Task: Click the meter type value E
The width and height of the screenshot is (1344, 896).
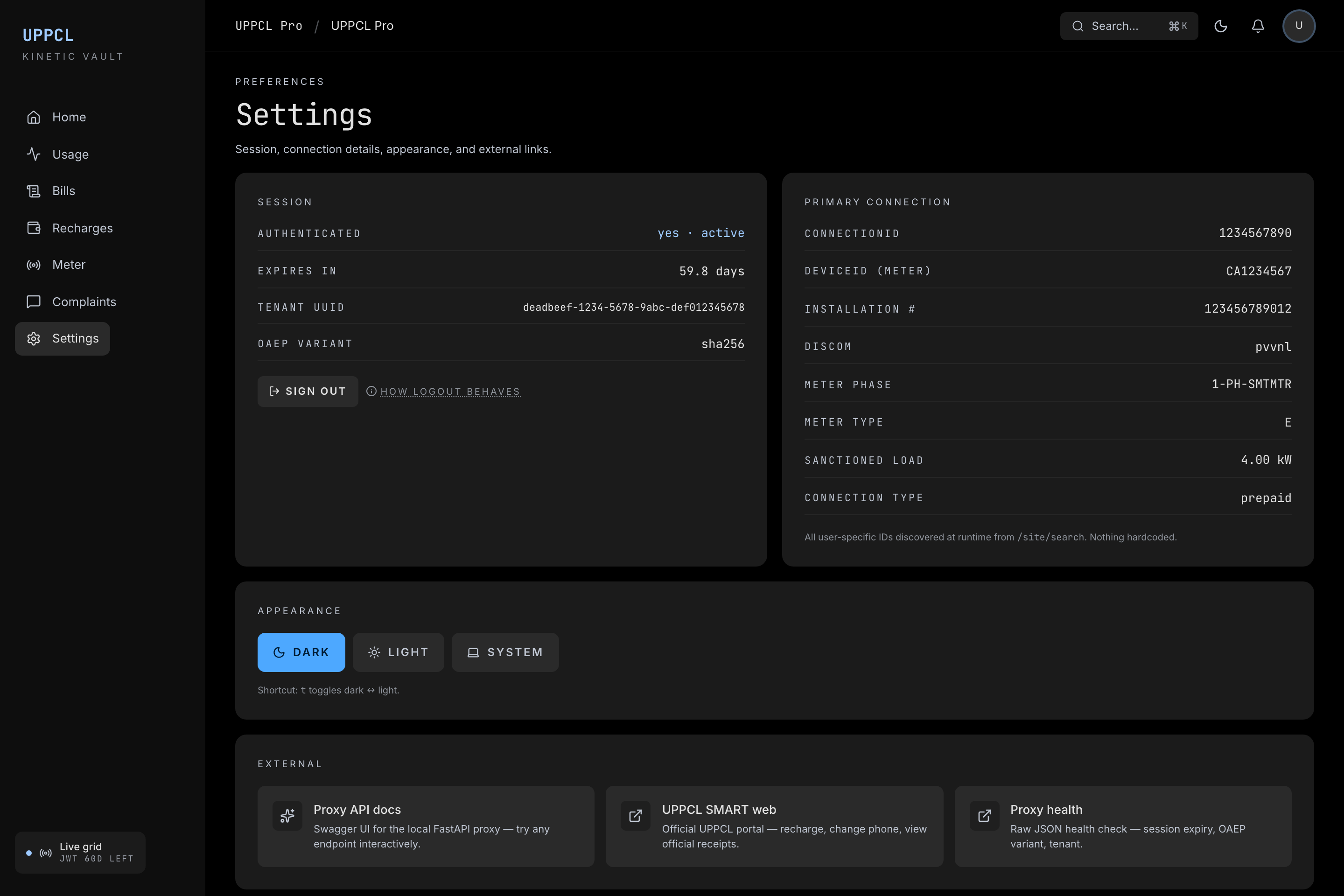Action: (x=1288, y=422)
